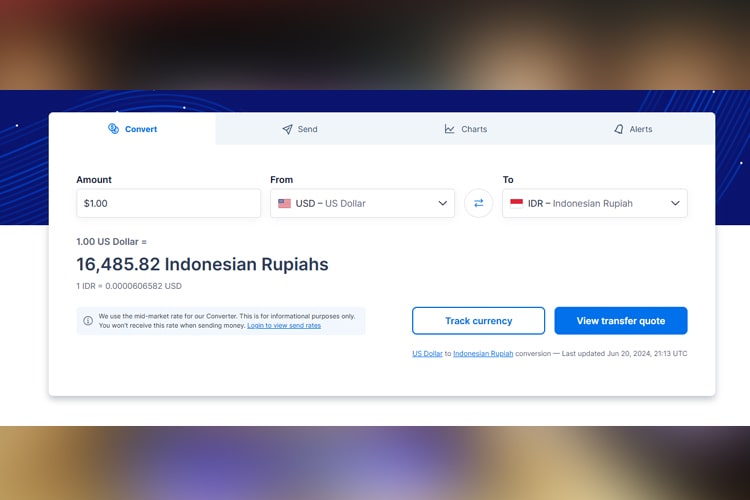
Task: Click the Track currency button
Action: (478, 321)
